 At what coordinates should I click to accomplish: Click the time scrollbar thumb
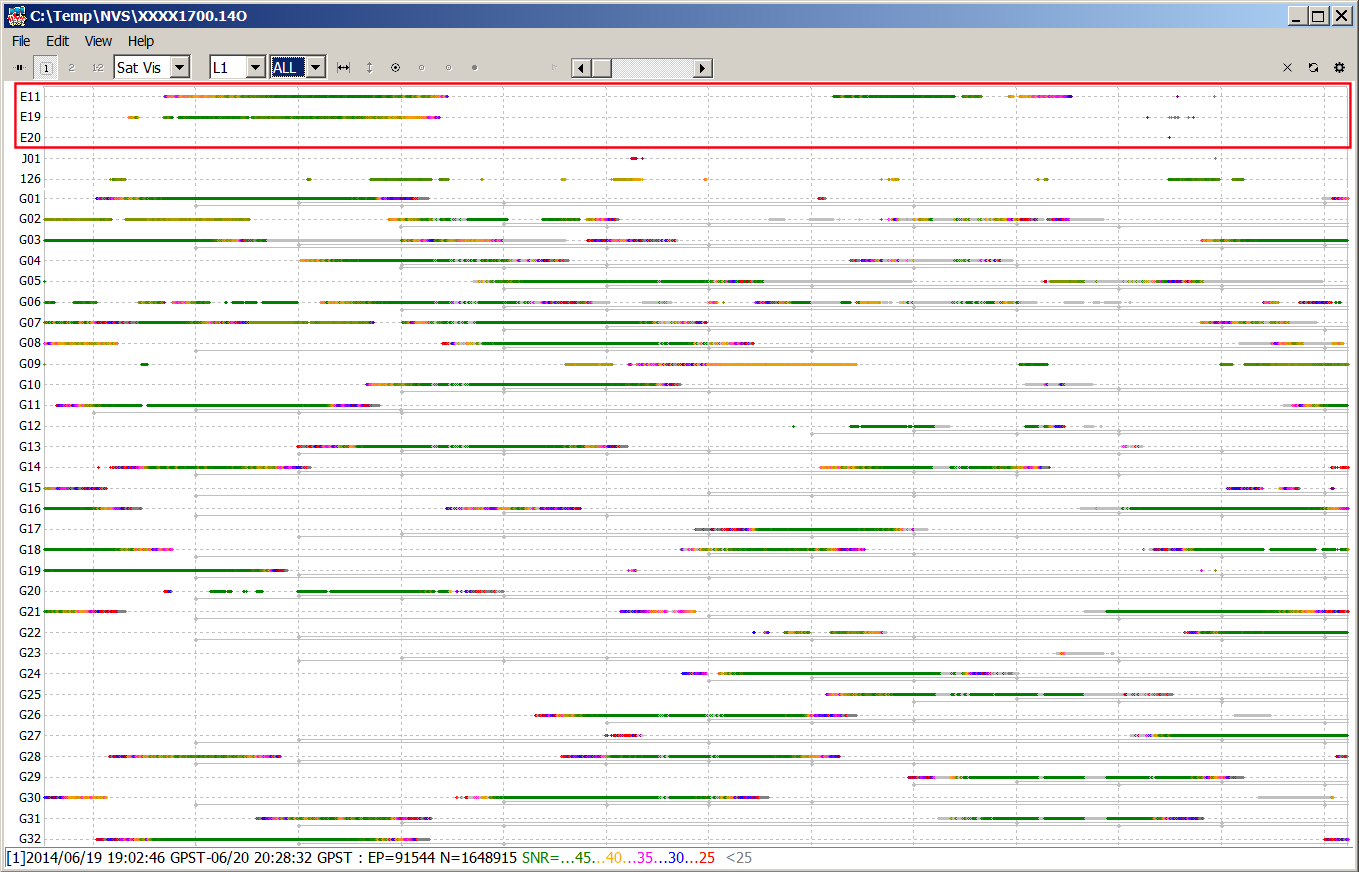(601, 68)
